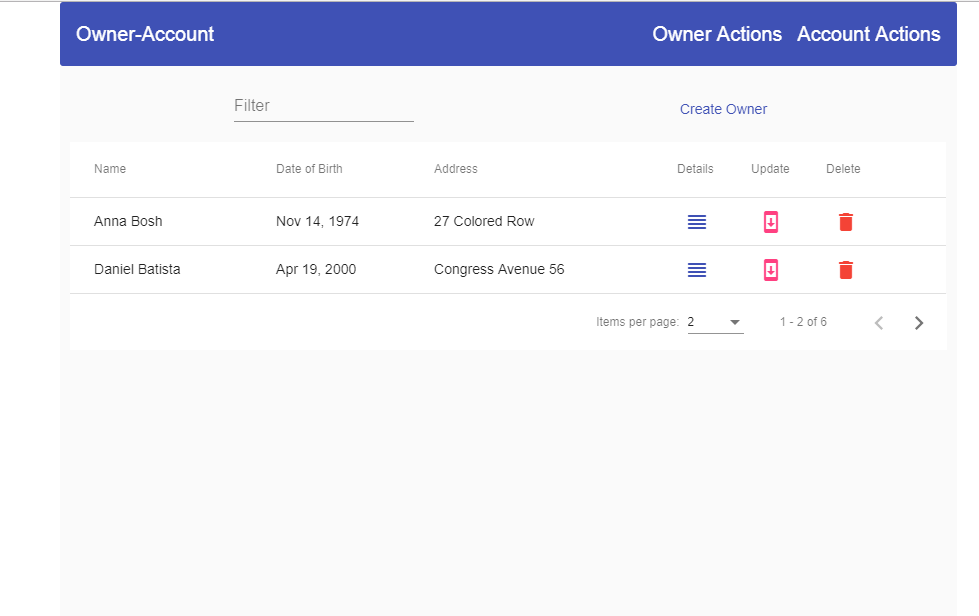Open details for Daniel Batista

tap(696, 269)
